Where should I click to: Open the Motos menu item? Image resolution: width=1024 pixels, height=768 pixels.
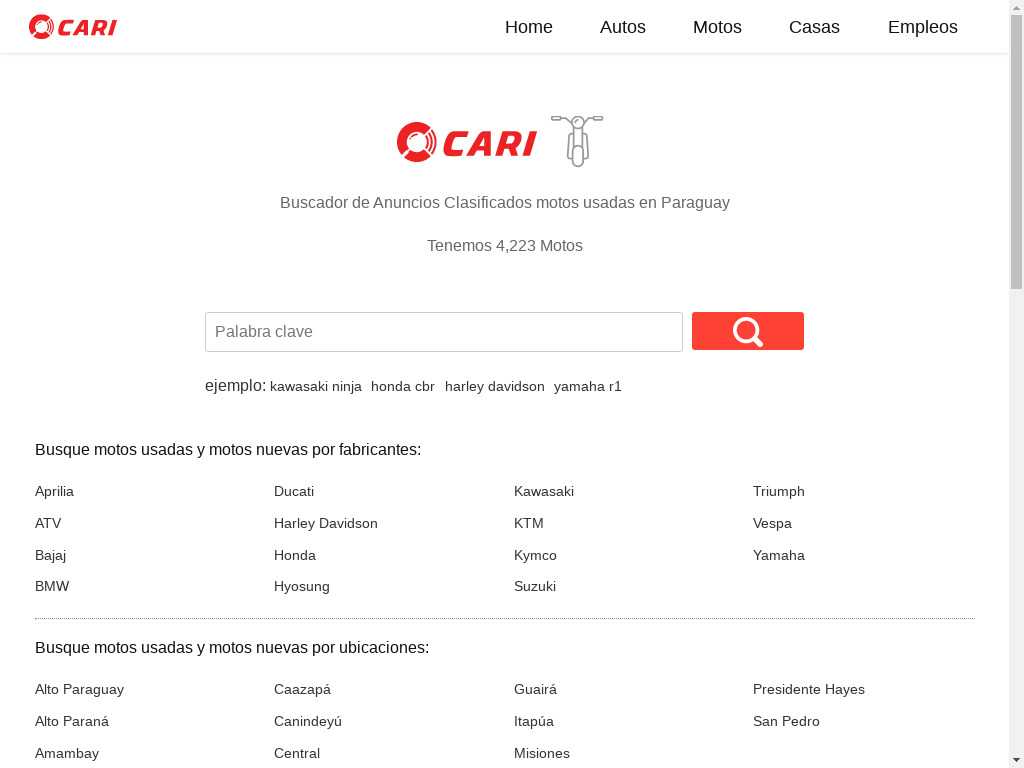tap(717, 27)
